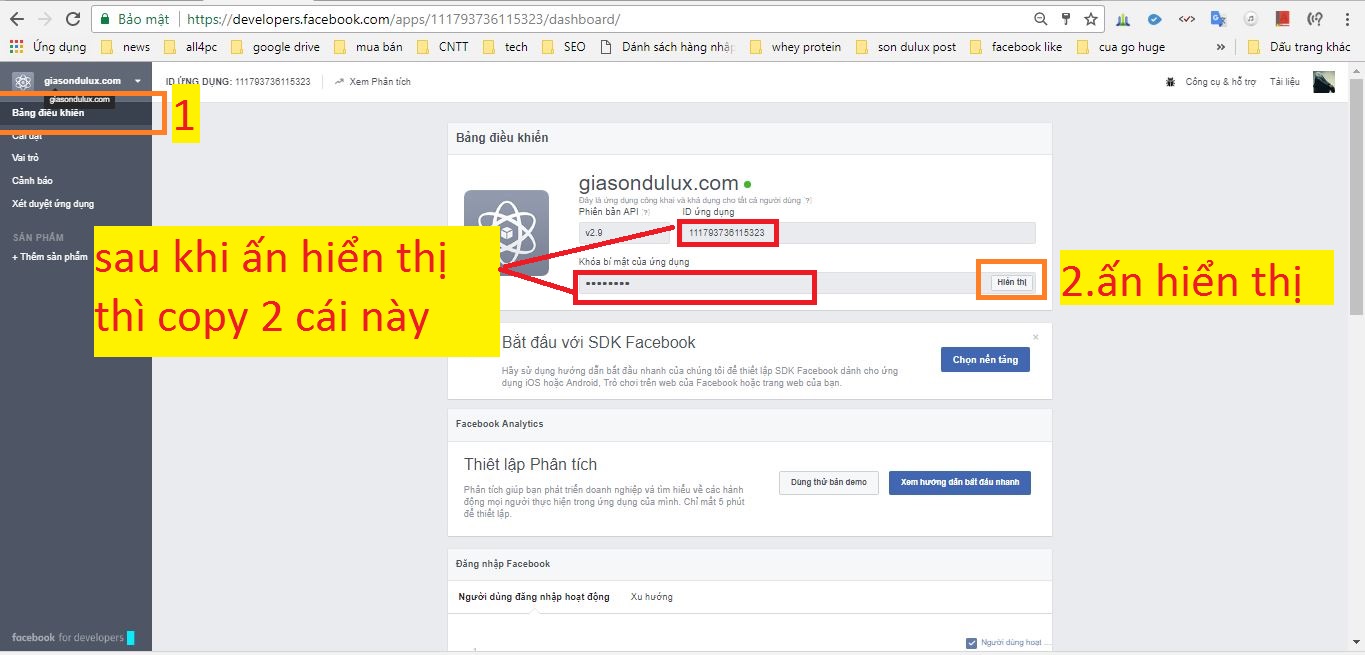Open Cảnh báo in the sidebar
Screen dimensions: 1365x655
click(32, 181)
